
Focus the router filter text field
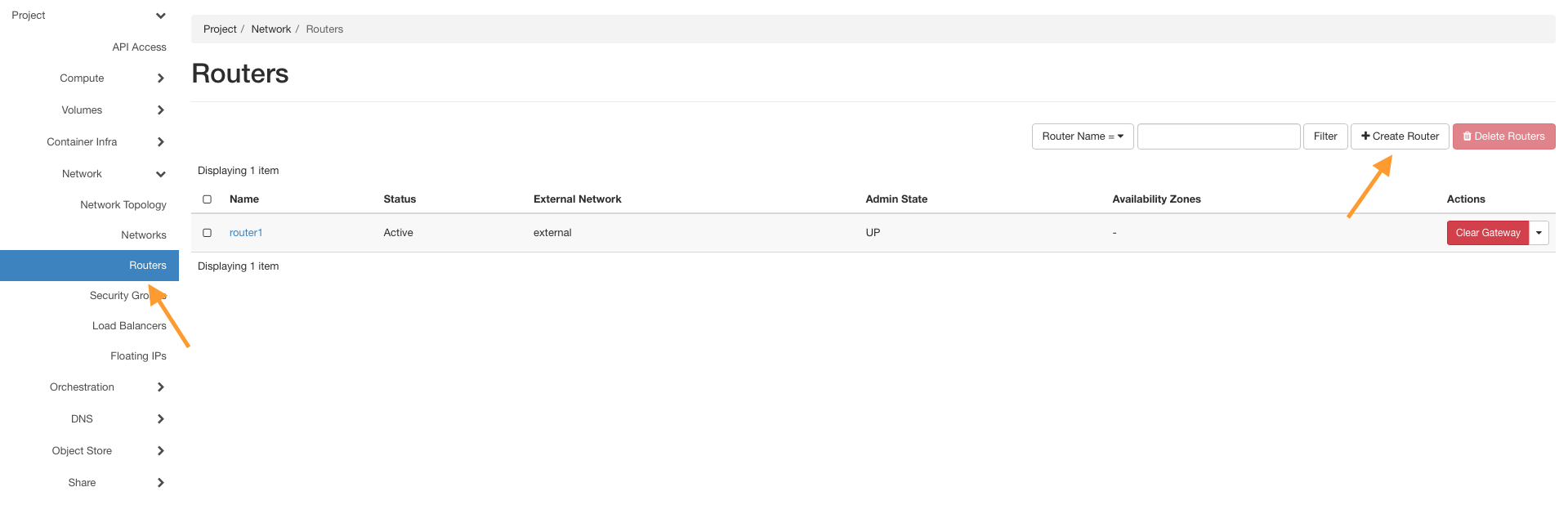1218,136
